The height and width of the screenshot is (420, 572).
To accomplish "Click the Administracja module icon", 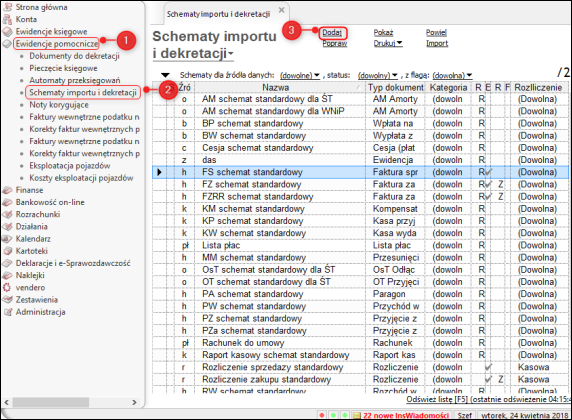I will 7,312.
